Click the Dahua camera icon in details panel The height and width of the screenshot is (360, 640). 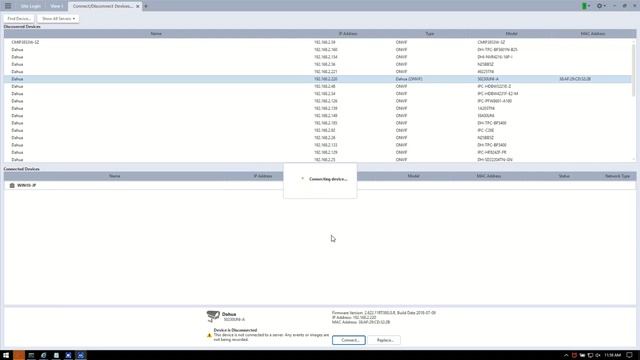coord(213,316)
